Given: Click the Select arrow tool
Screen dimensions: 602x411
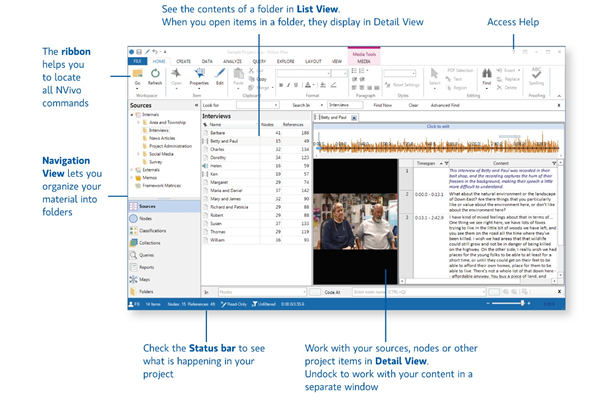Looking at the screenshot, I should click(434, 74).
